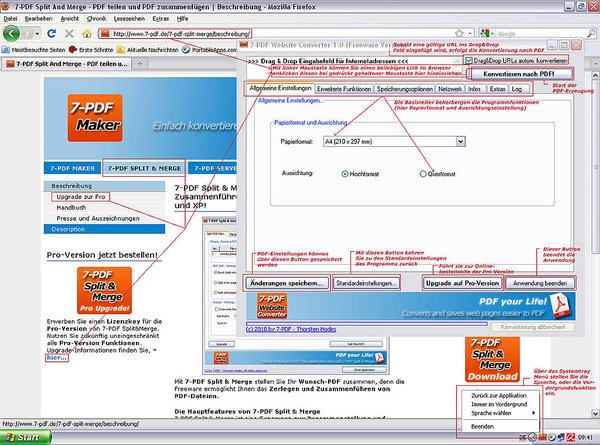Click the Firefox forward arrow button
The height and width of the screenshot is (445, 600).
pos(27,34)
